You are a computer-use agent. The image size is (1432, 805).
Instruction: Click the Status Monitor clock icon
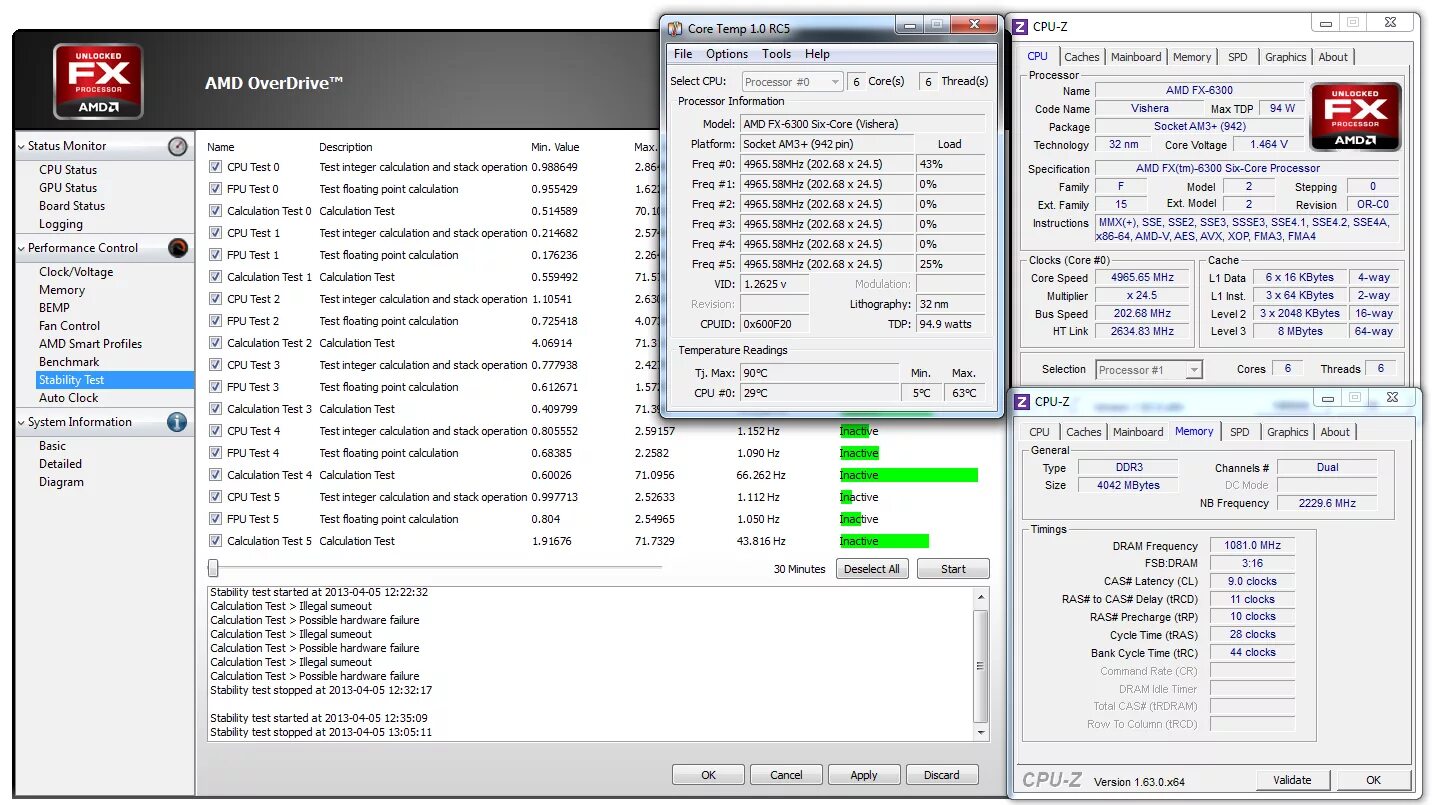tap(178, 146)
